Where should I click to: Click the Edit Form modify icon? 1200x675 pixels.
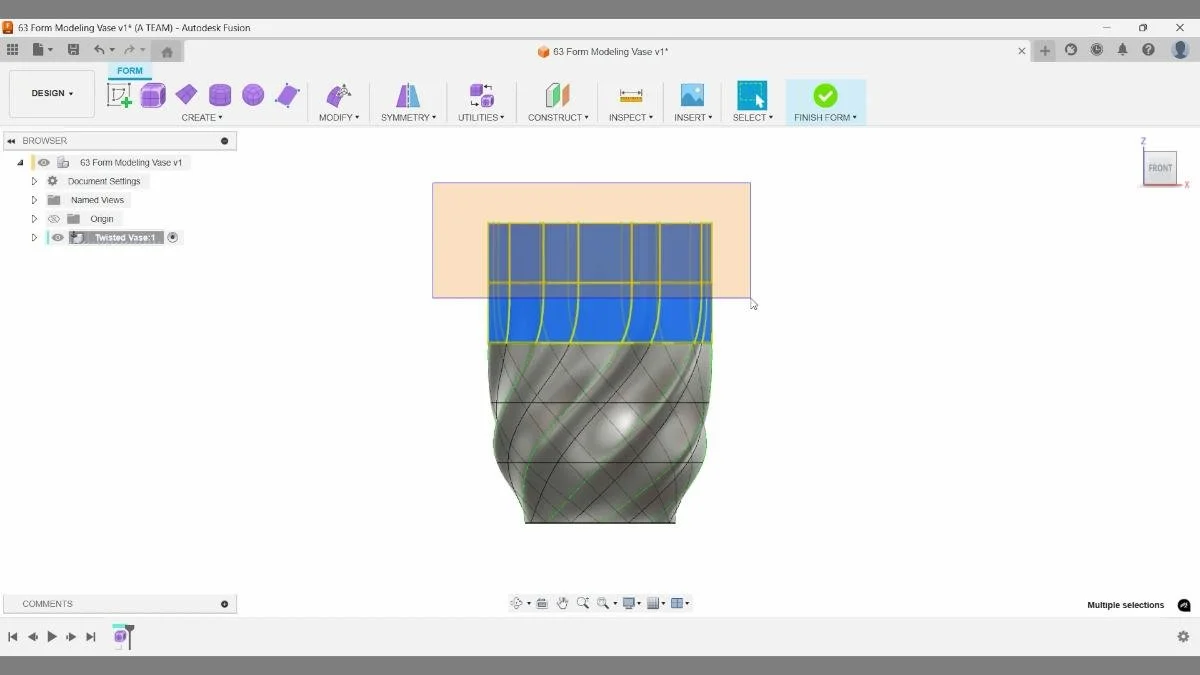point(339,95)
